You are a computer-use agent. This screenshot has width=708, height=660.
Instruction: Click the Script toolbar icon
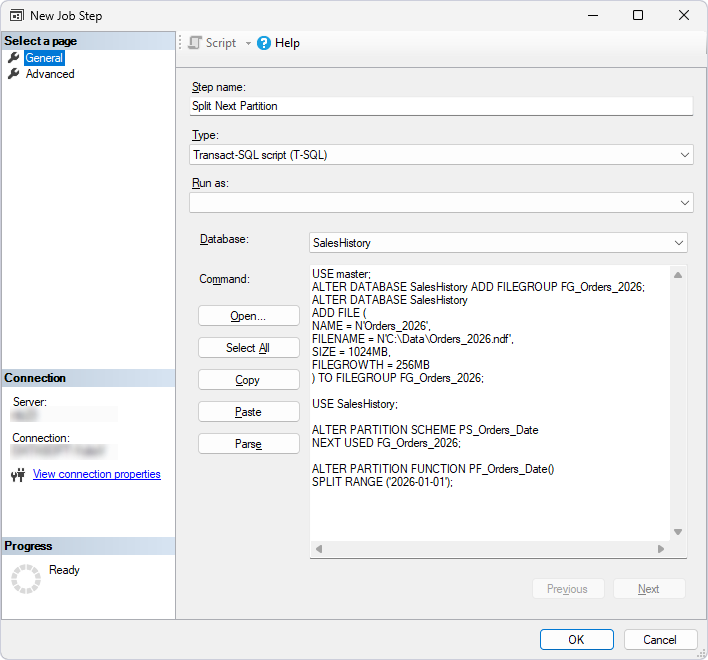pos(195,43)
